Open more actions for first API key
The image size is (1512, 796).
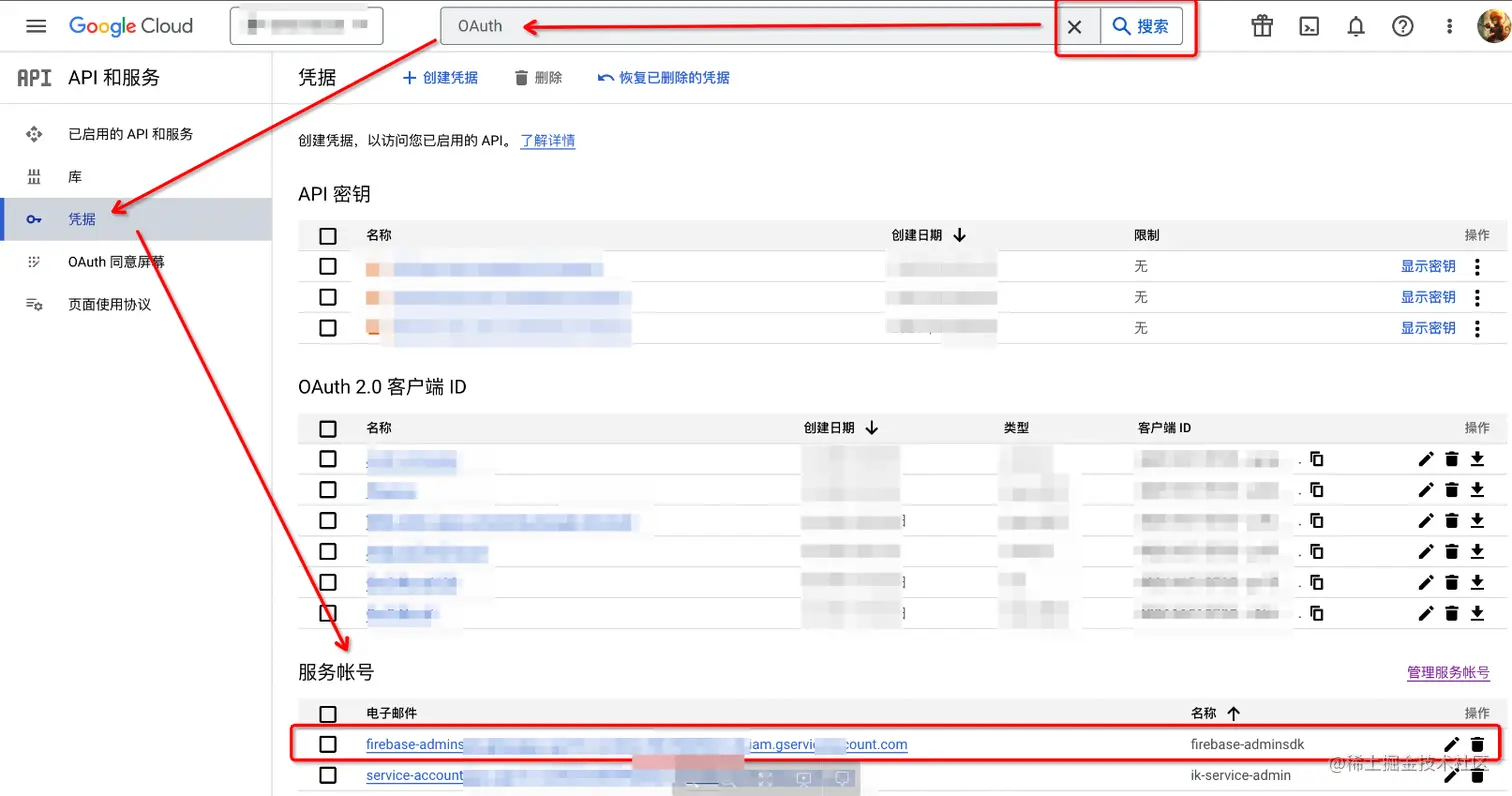[x=1477, y=267]
